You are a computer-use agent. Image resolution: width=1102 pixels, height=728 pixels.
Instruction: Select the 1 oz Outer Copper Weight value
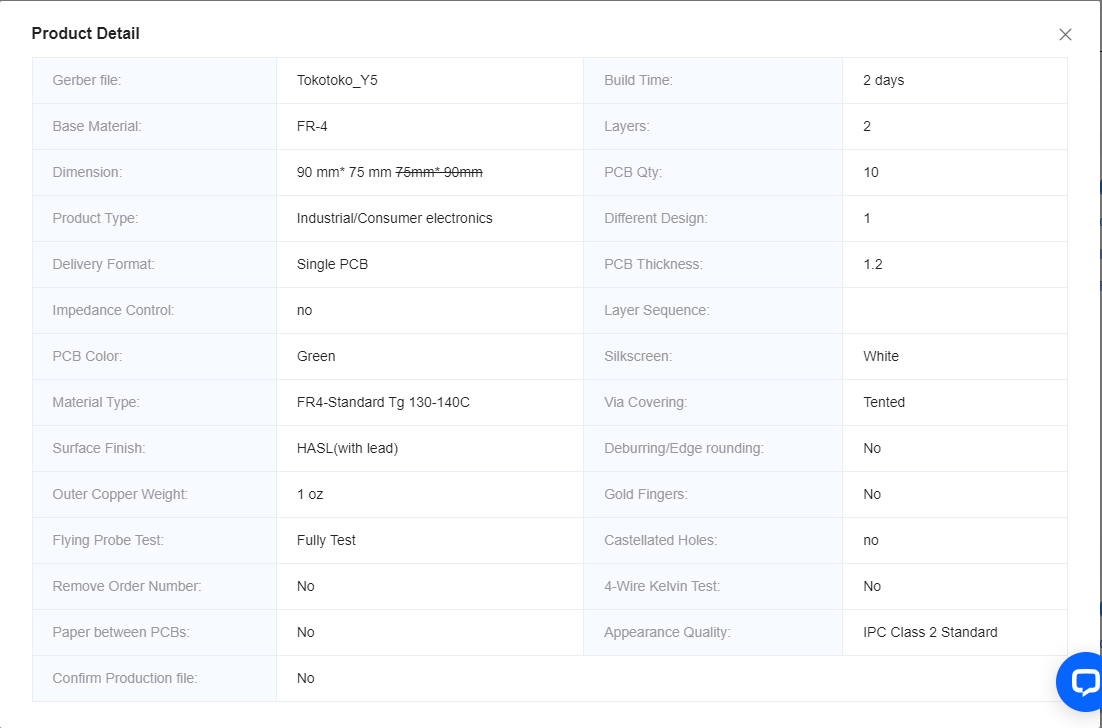coord(310,494)
